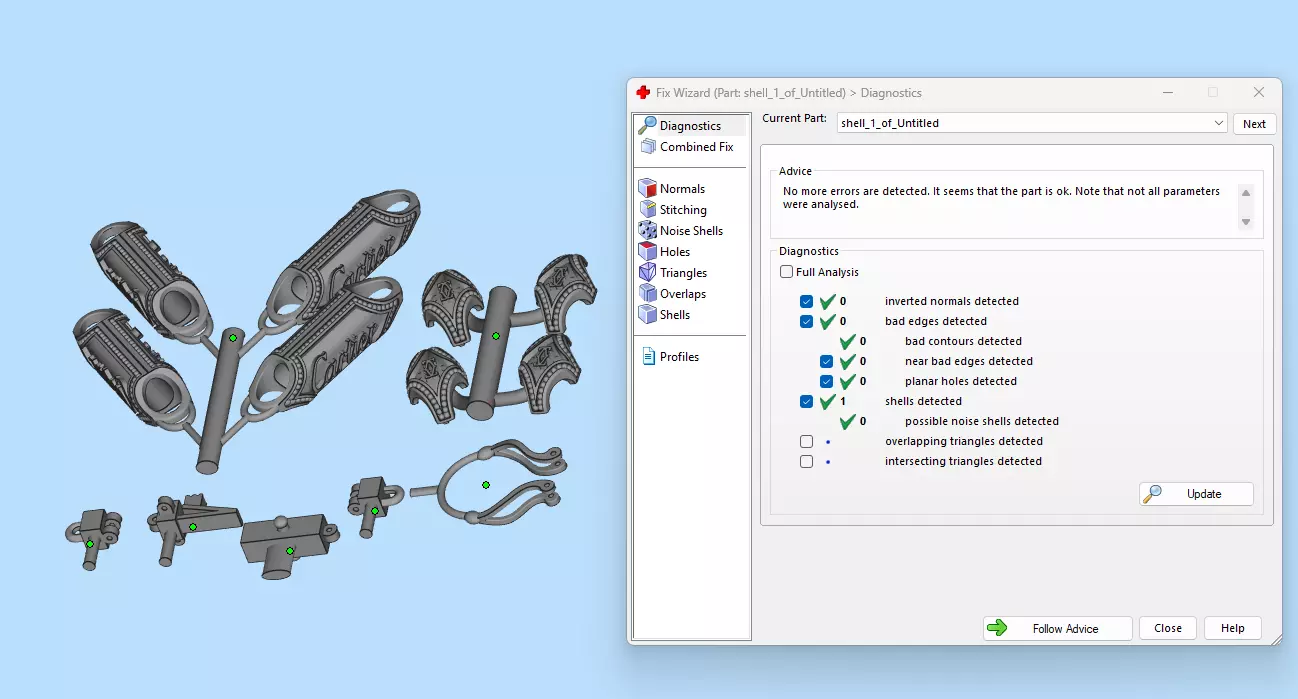
Task: Select the Noise Shells option
Action: pyautogui.click(x=682, y=231)
